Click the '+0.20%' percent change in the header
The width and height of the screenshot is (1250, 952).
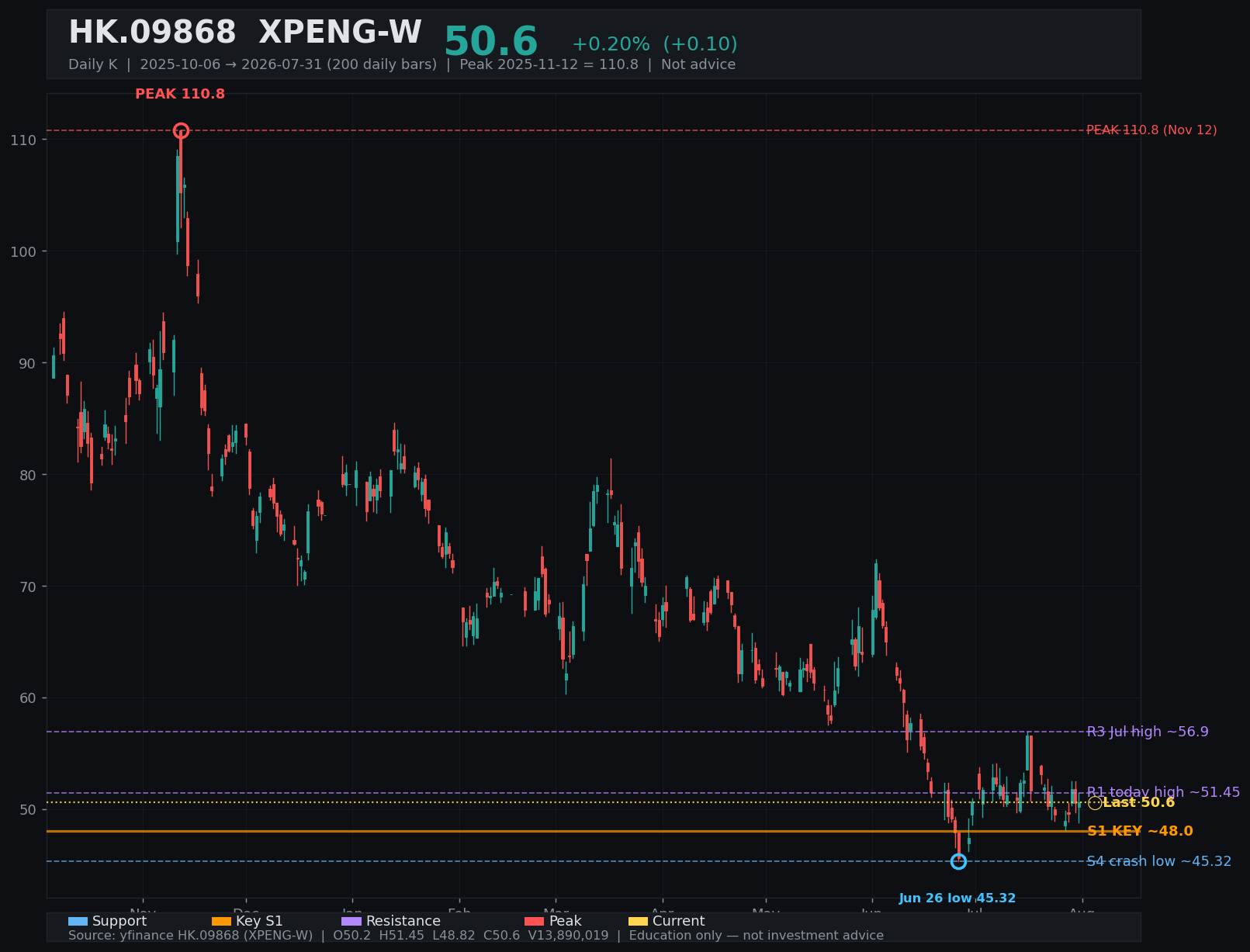tap(611, 44)
